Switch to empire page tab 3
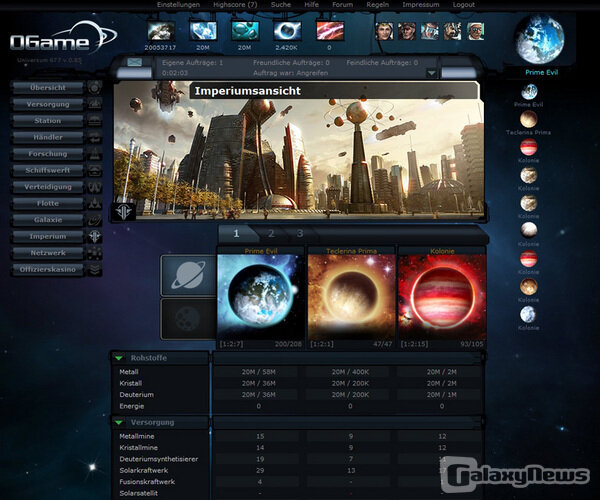Screen dimensions: 600x500 pyautogui.click(x=300, y=233)
